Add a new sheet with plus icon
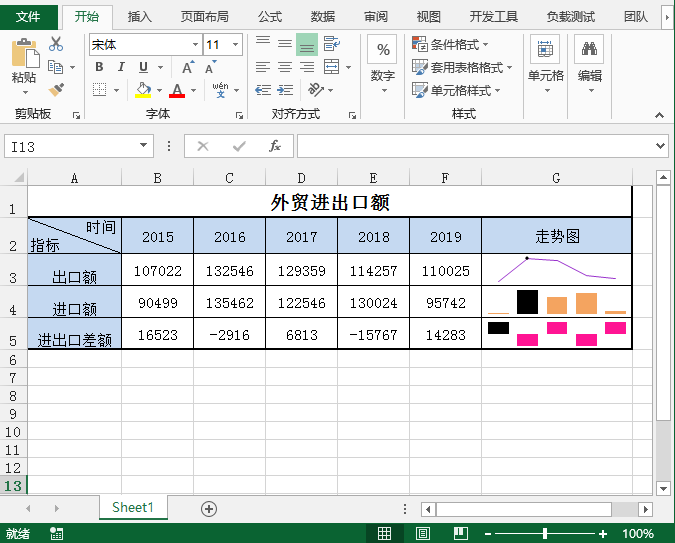Image resolution: width=675 pixels, height=543 pixels. pyautogui.click(x=209, y=508)
